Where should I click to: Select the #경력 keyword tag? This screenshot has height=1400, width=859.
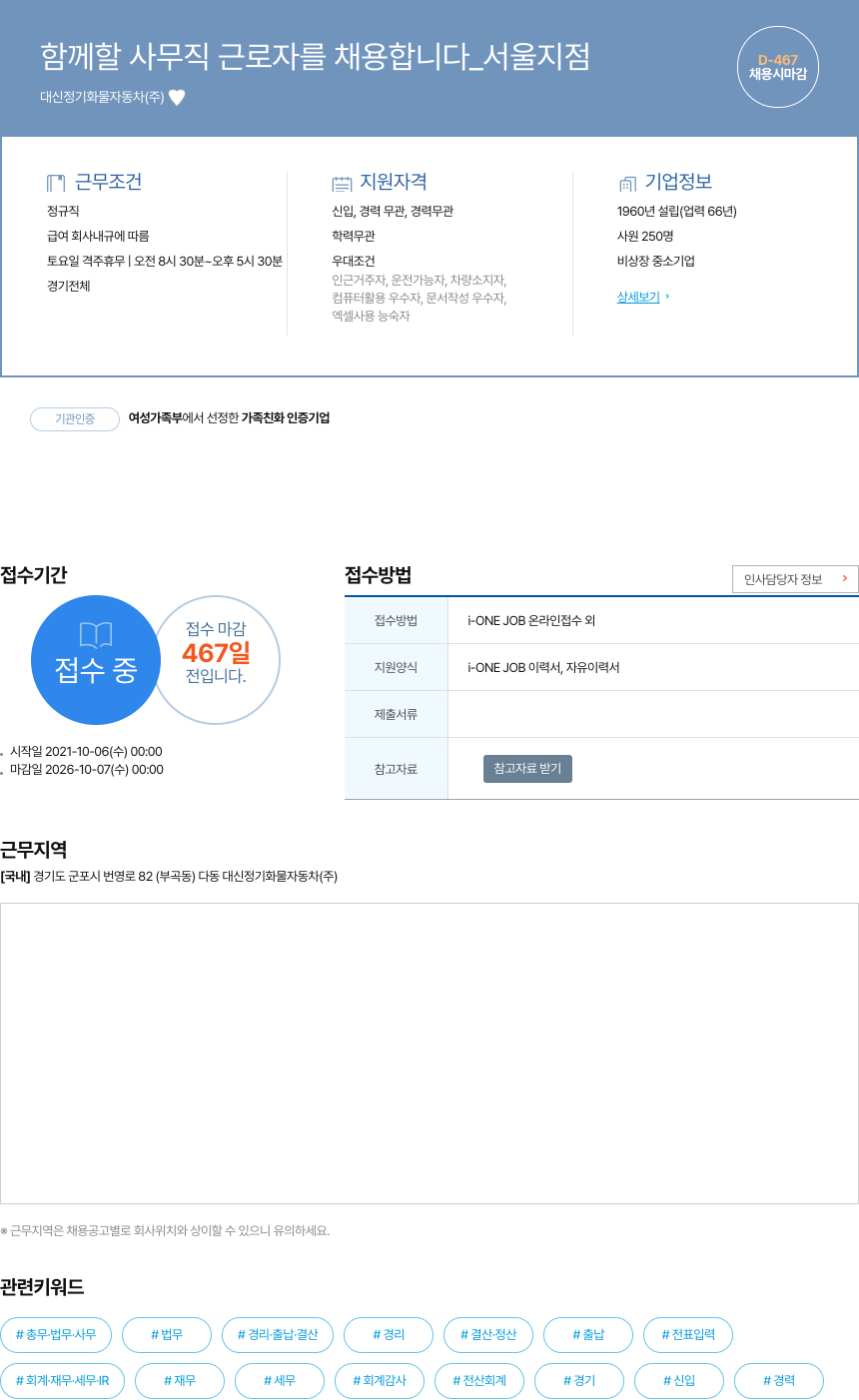pyautogui.click(x=779, y=1381)
